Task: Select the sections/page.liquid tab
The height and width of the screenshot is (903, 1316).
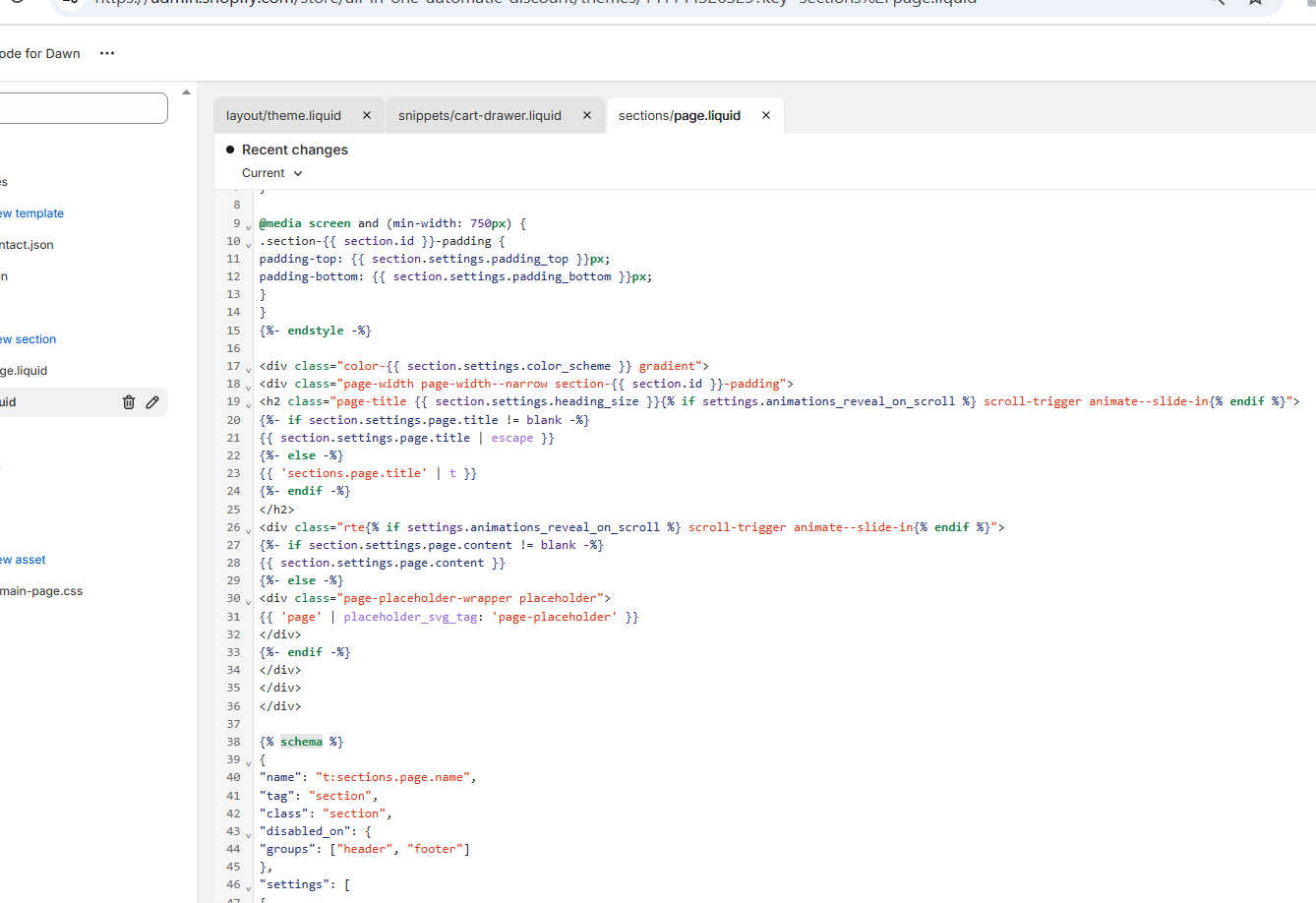Action: (680, 115)
